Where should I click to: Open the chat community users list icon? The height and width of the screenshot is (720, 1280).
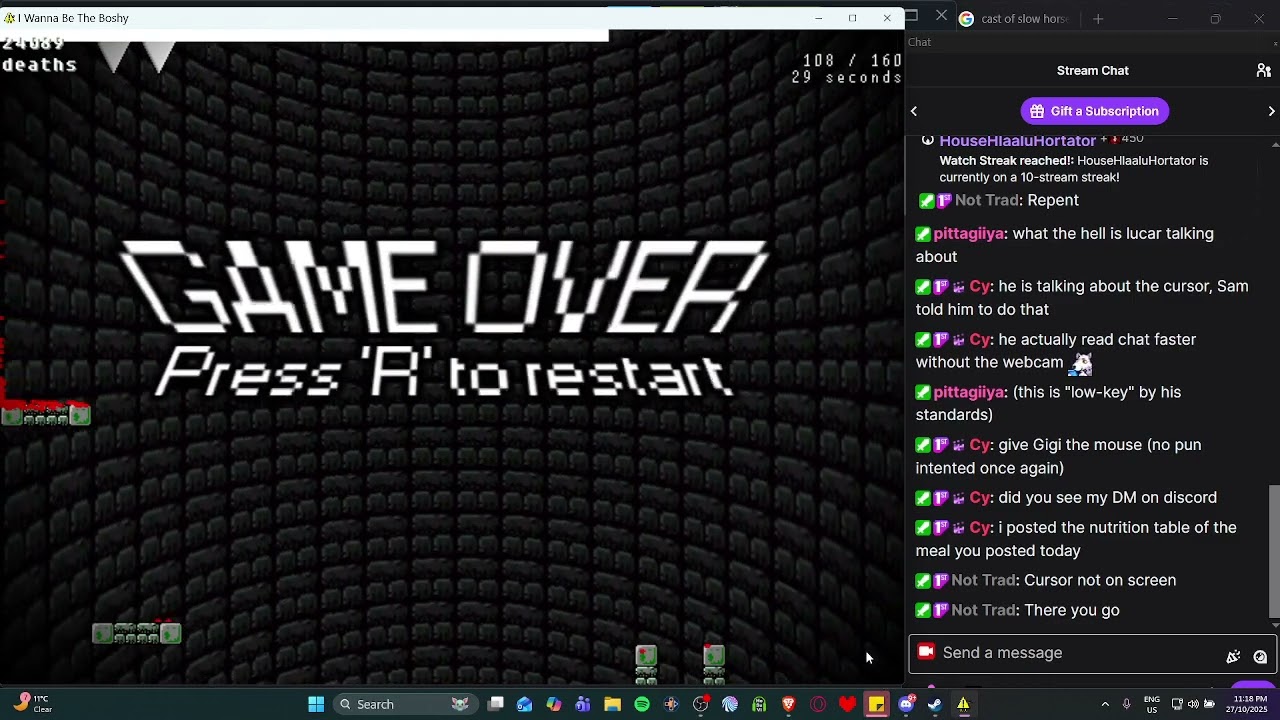[1263, 71]
